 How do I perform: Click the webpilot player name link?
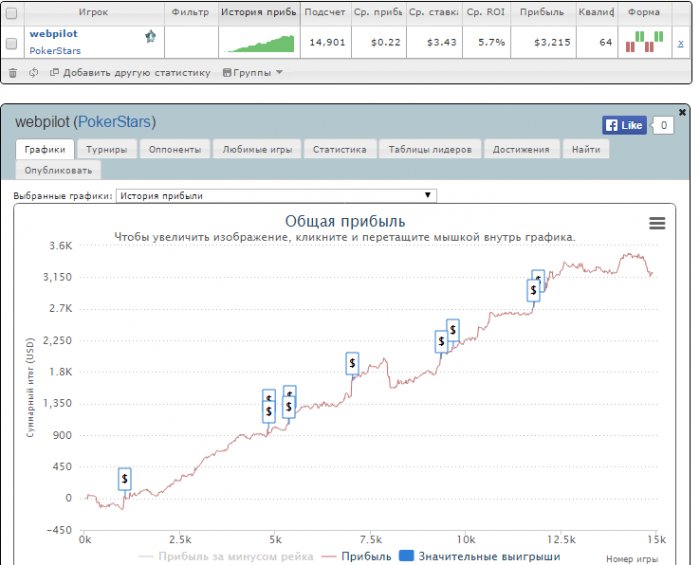[54, 33]
